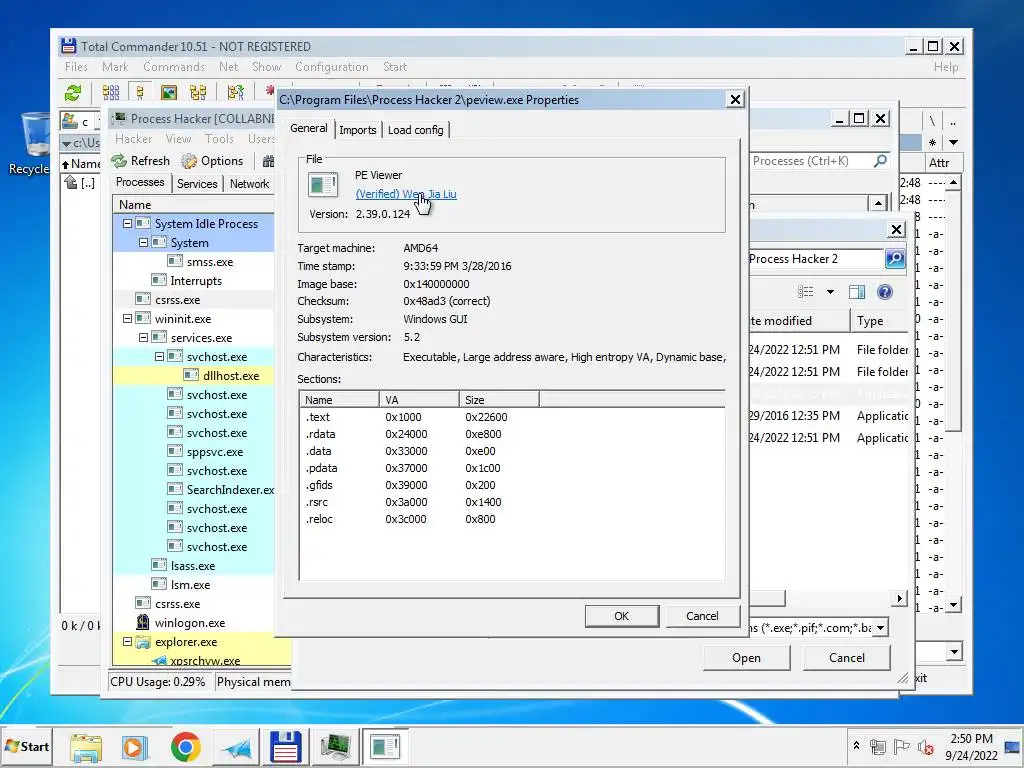Click Total Commander's file list scroll-down arrow
1024x768 pixels.
pyautogui.click(x=953, y=605)
